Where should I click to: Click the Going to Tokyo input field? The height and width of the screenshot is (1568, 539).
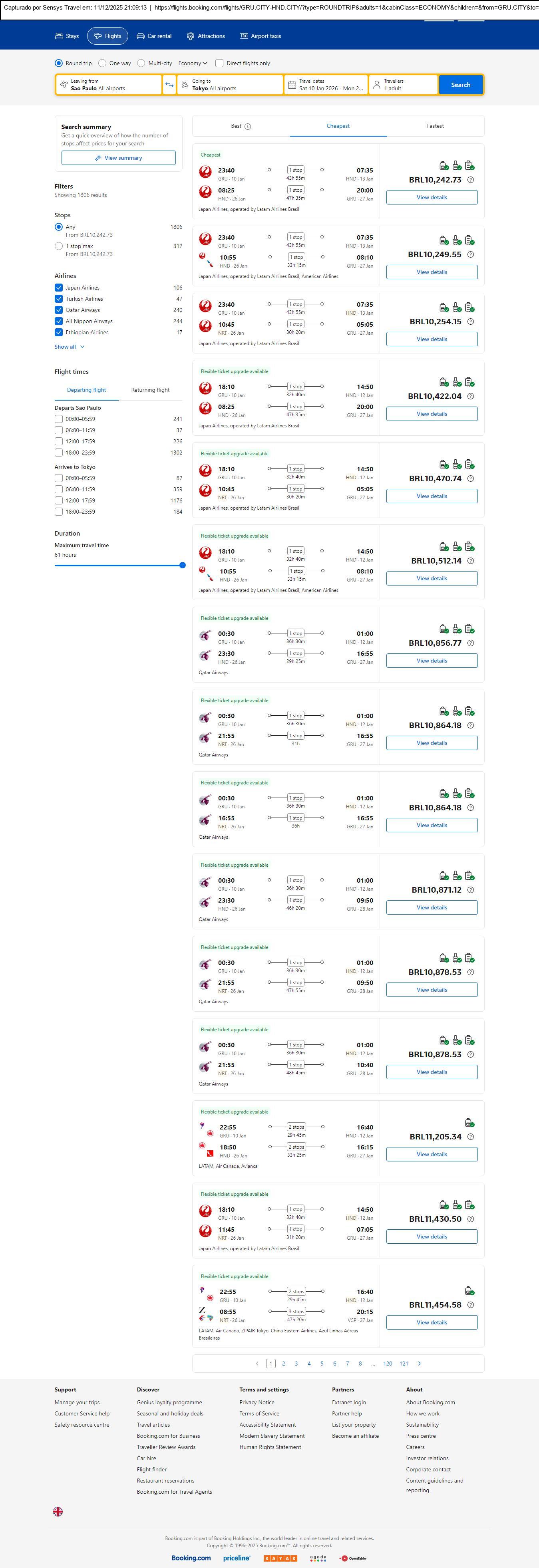[x=230, y=85]
